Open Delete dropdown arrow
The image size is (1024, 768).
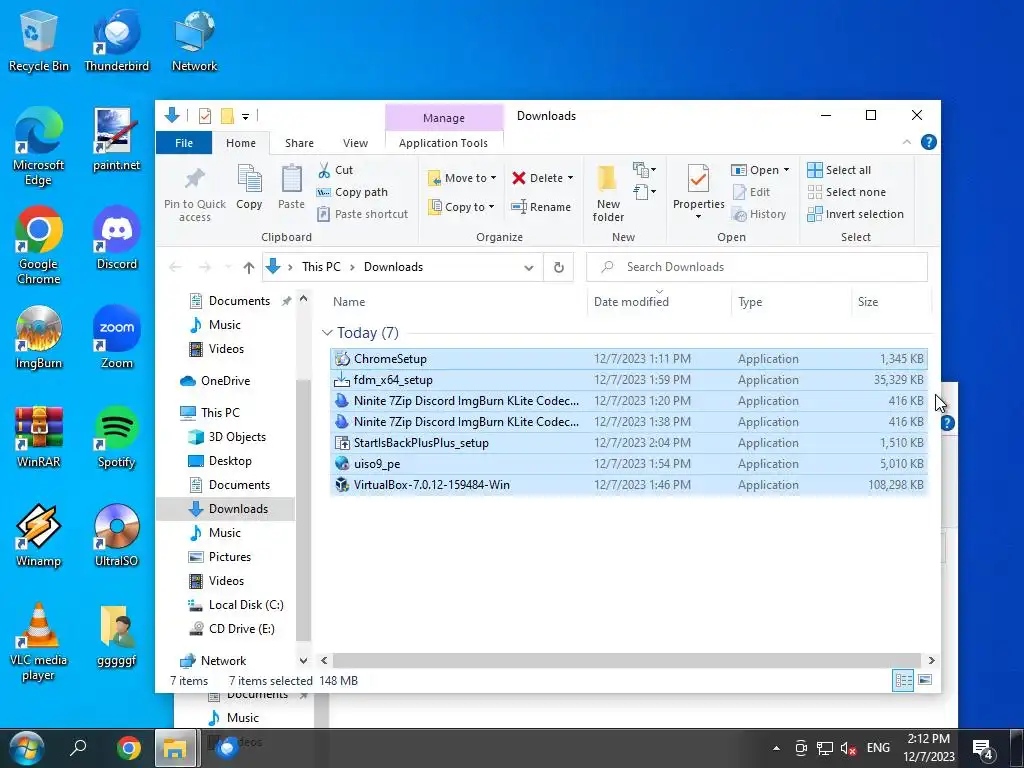click(x=570, y=178)
